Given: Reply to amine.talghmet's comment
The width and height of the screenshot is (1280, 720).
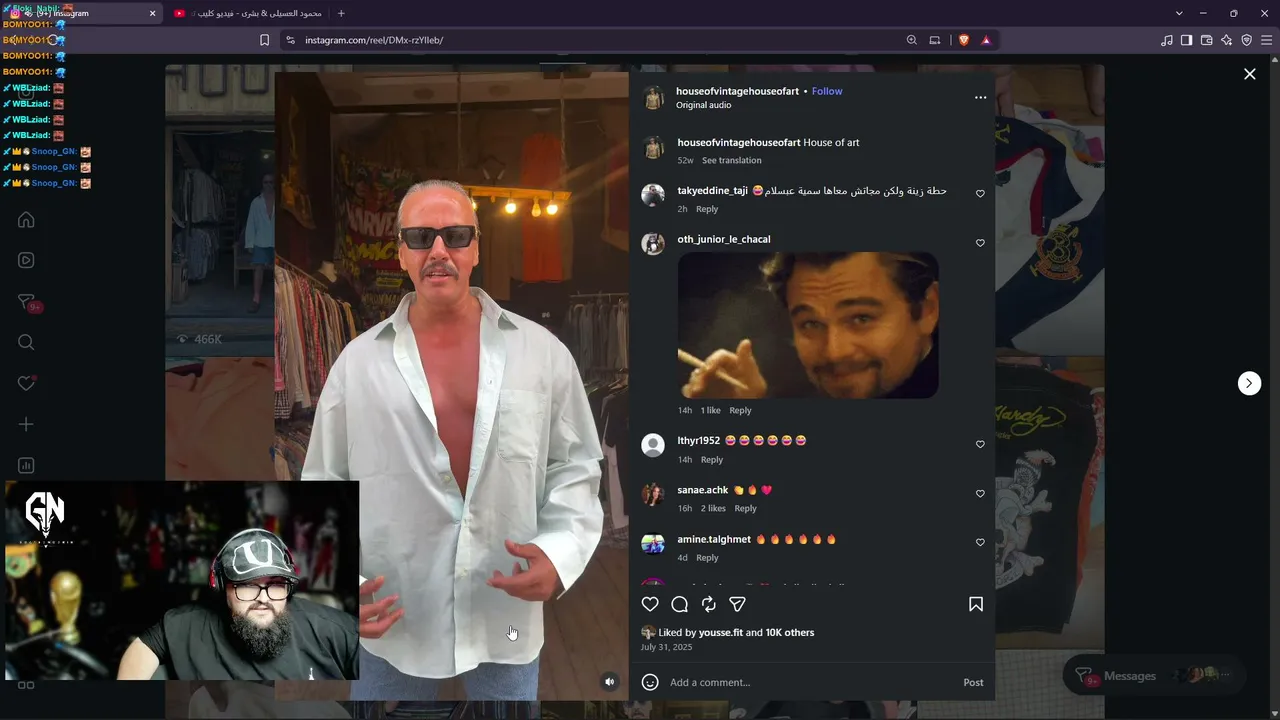Looking at the screenshot, I should (707, 557).
